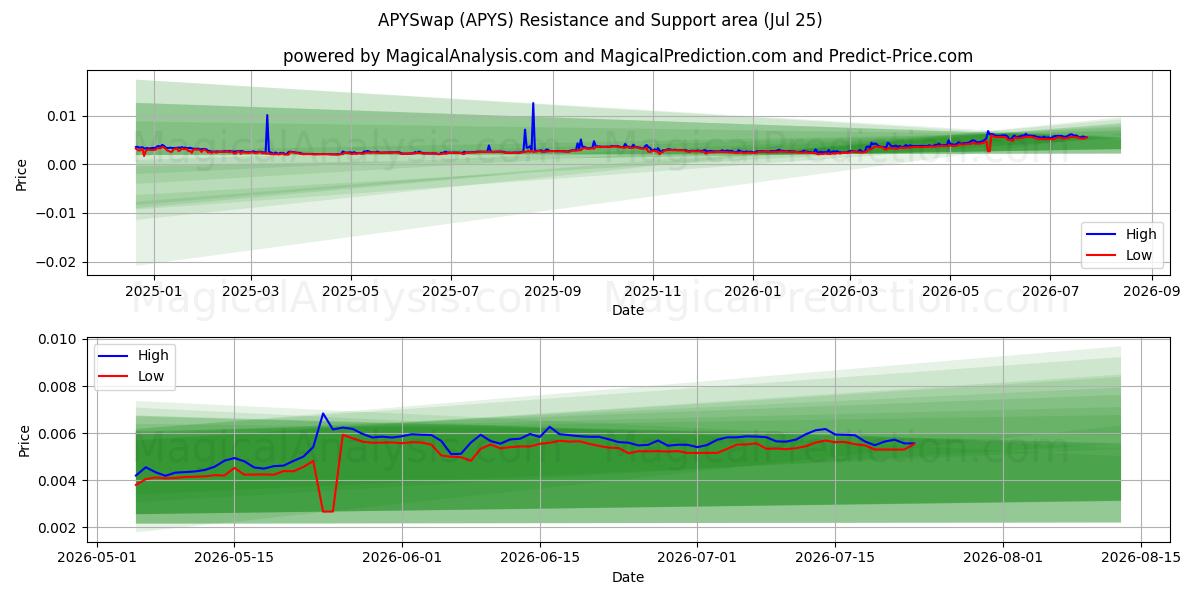Viewport: 1200px width, 600px height.
Task: Click the top chart x-axis label '2025-09'
Action: coord(553,291)
